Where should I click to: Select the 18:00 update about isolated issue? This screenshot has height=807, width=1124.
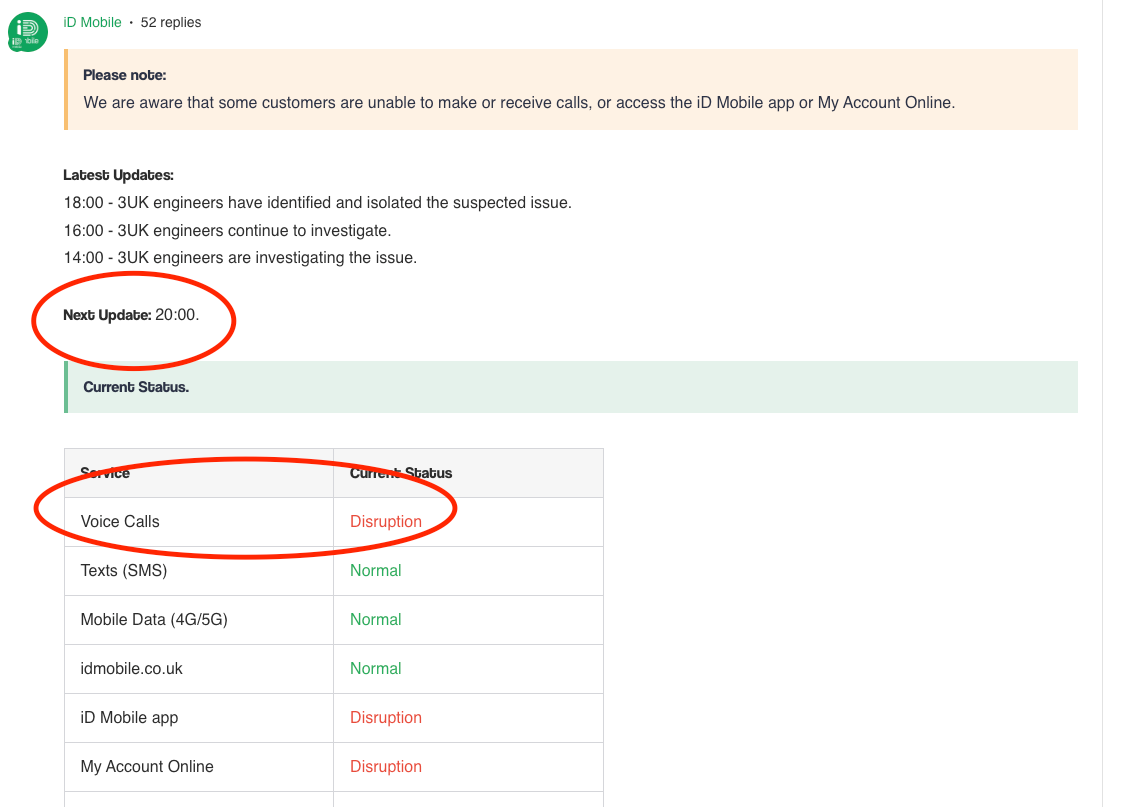point(318,203)
